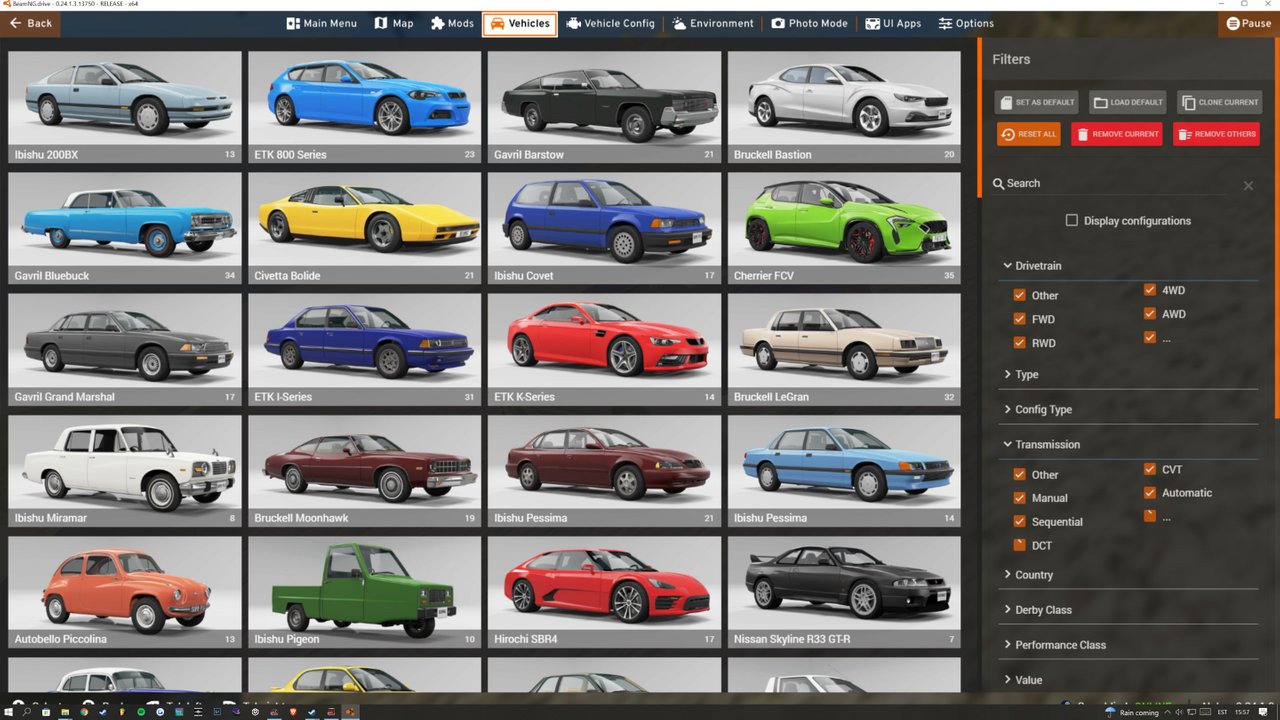Uncheck the Sequential transmission checkbox

(1020, 521)
